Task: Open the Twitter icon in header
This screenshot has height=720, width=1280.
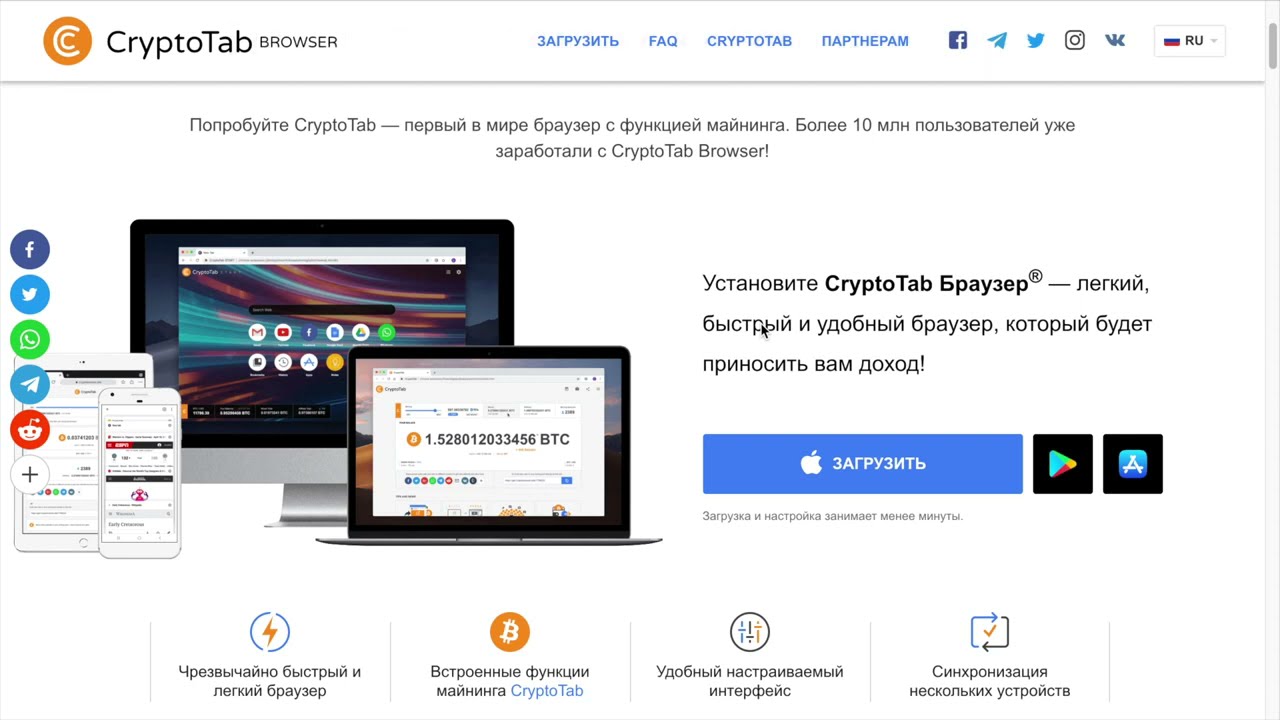Action: click(1036, 41)
